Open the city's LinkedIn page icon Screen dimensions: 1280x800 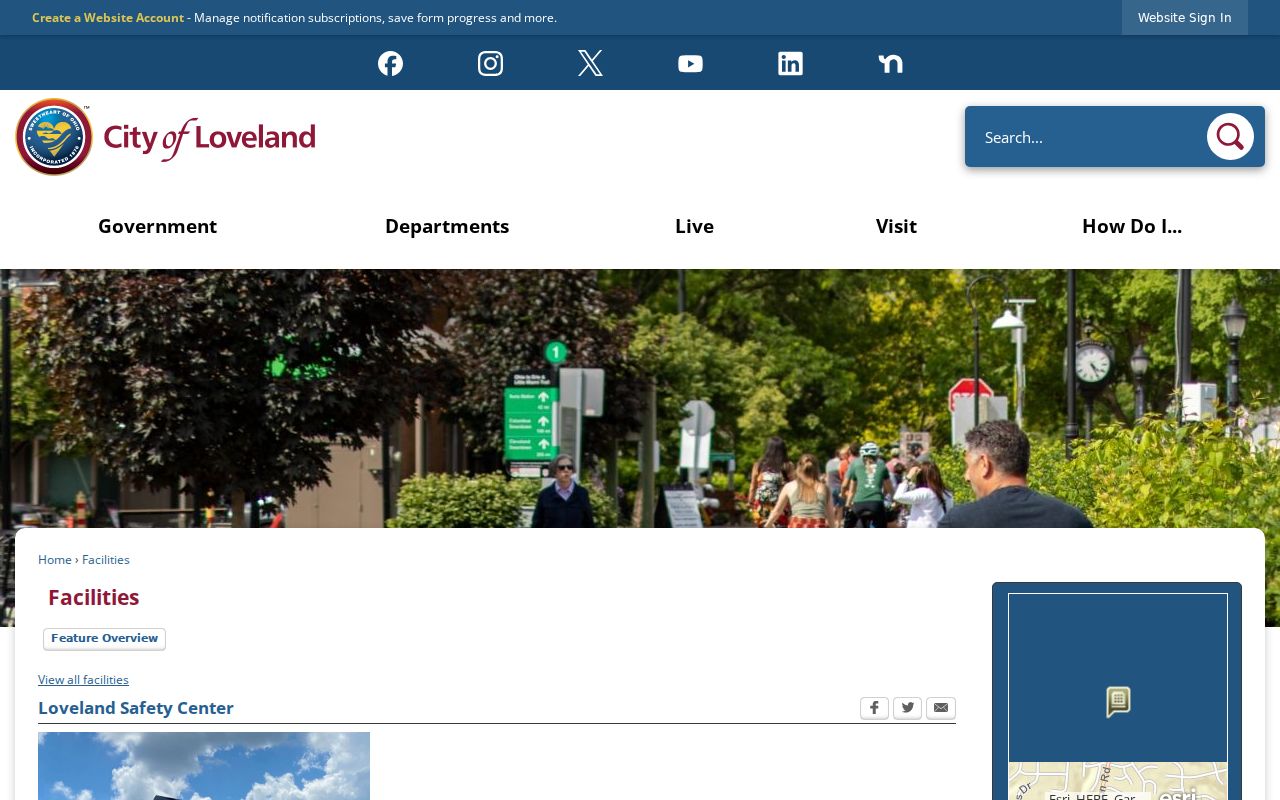point(790,63)
